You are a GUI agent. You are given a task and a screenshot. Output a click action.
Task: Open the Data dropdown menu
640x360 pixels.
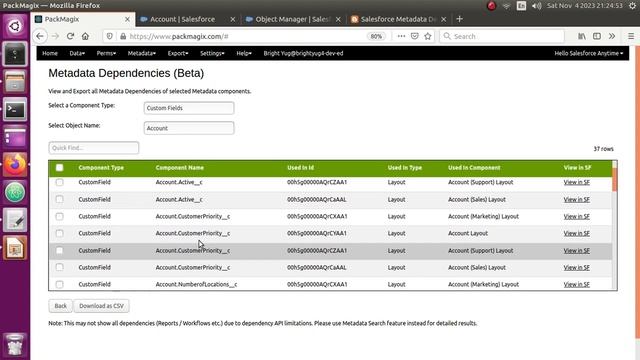[77, 53]
